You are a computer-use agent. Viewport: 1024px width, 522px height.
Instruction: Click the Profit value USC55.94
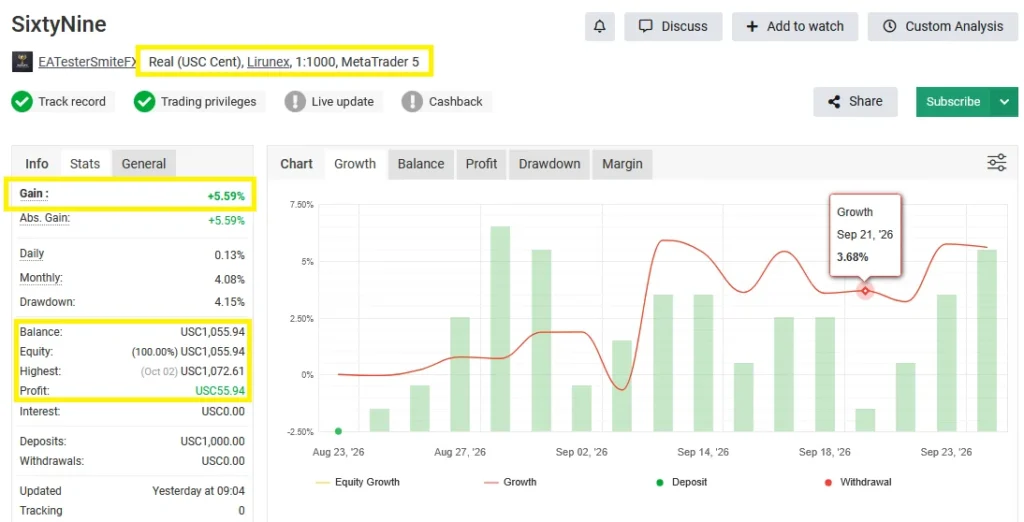(x=220, y=391)
